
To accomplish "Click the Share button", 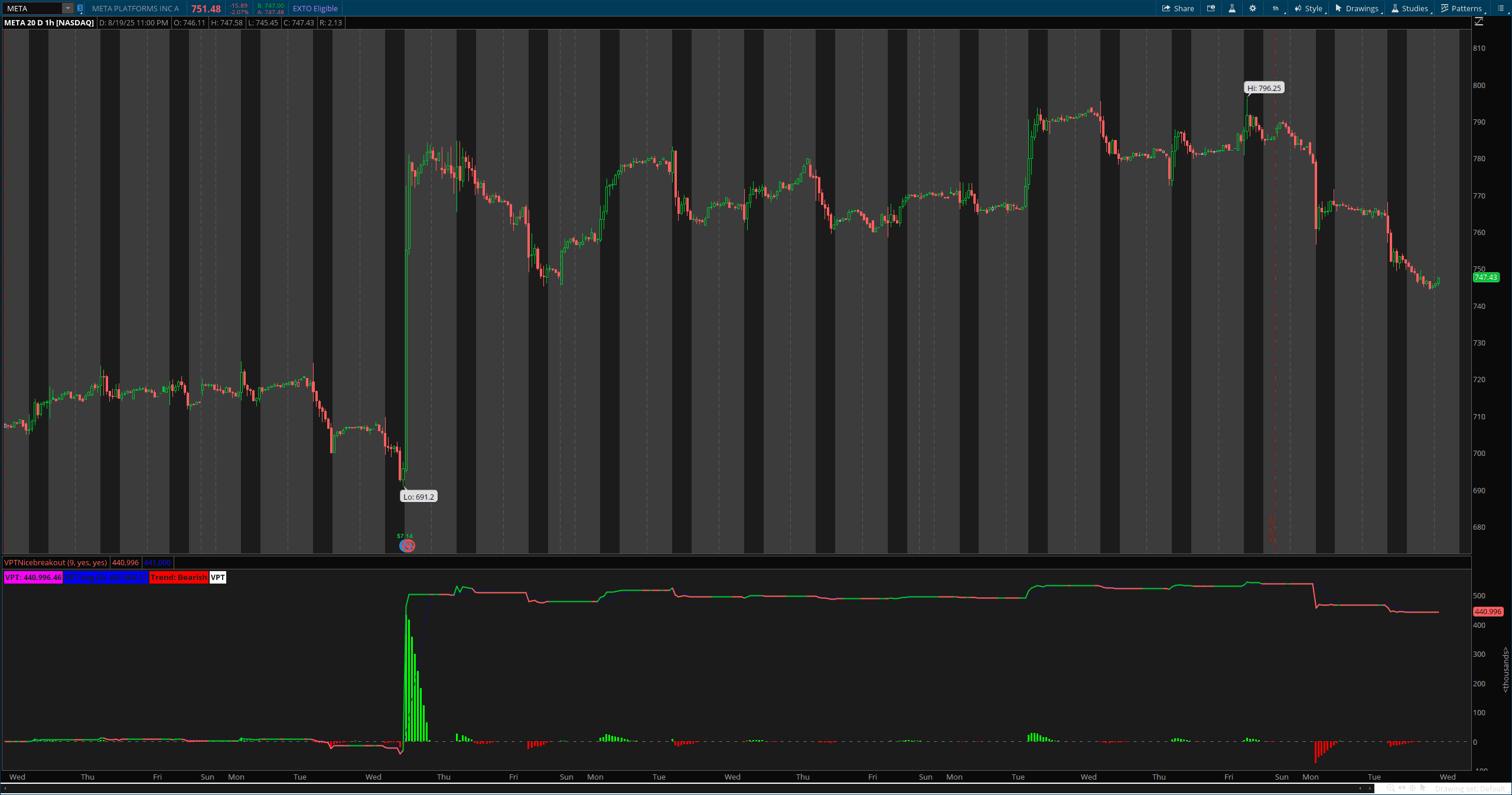I will [1180, 8].
